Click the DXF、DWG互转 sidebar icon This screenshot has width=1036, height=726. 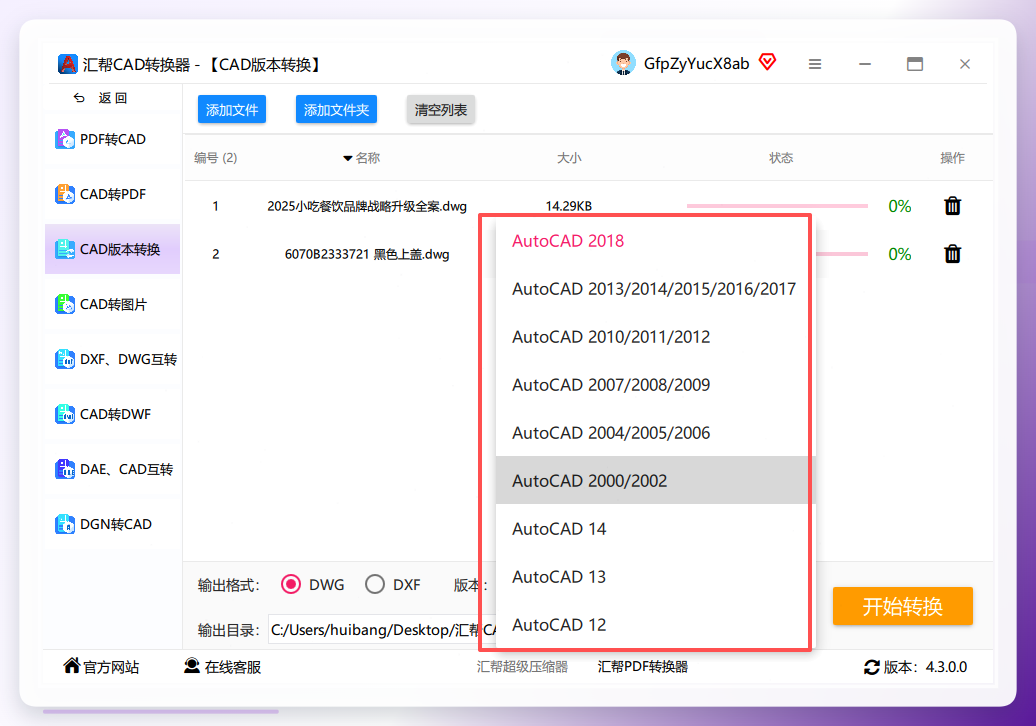(x=65, y=359)
